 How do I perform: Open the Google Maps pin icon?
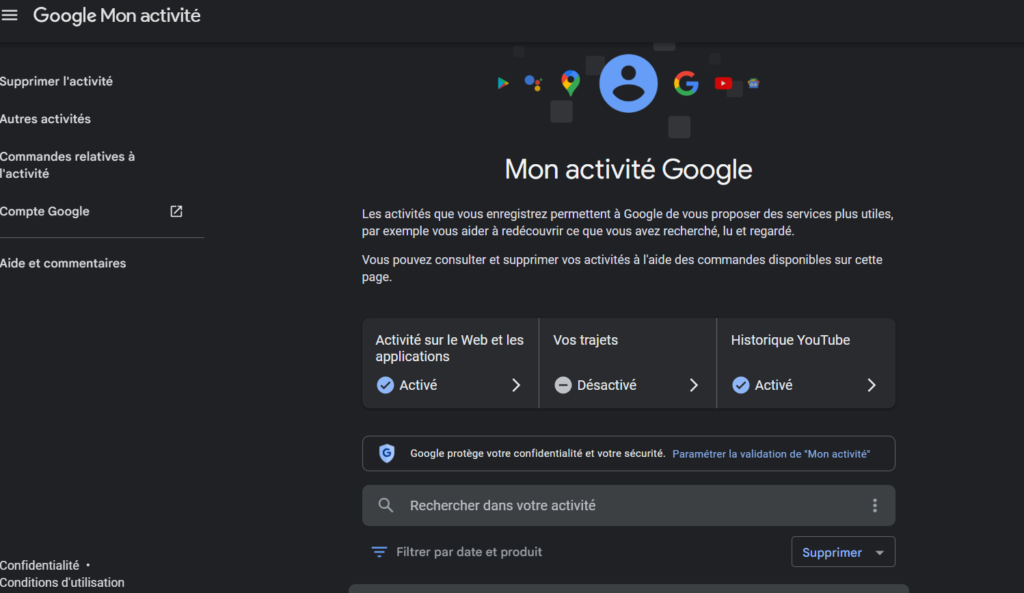(x=570, y=83)
